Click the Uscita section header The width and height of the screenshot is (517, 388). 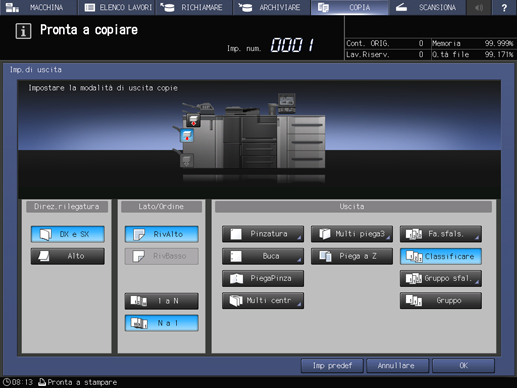pos(353,207)
